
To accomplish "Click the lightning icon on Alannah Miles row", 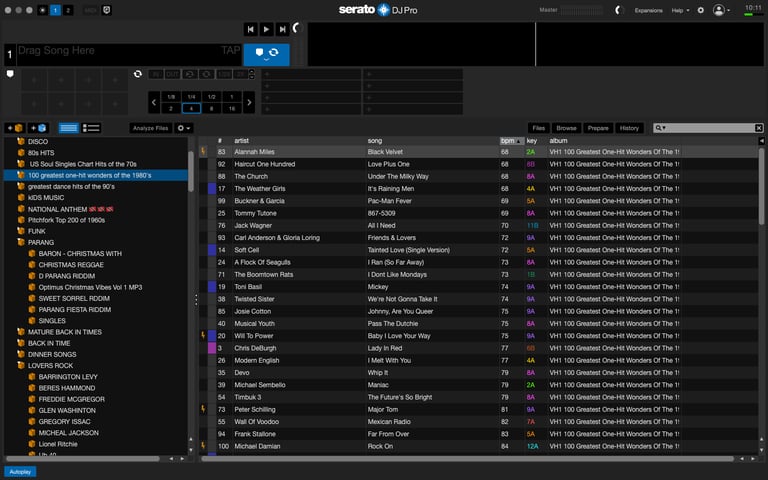I will pyautogui.click(x=203, y=151).
